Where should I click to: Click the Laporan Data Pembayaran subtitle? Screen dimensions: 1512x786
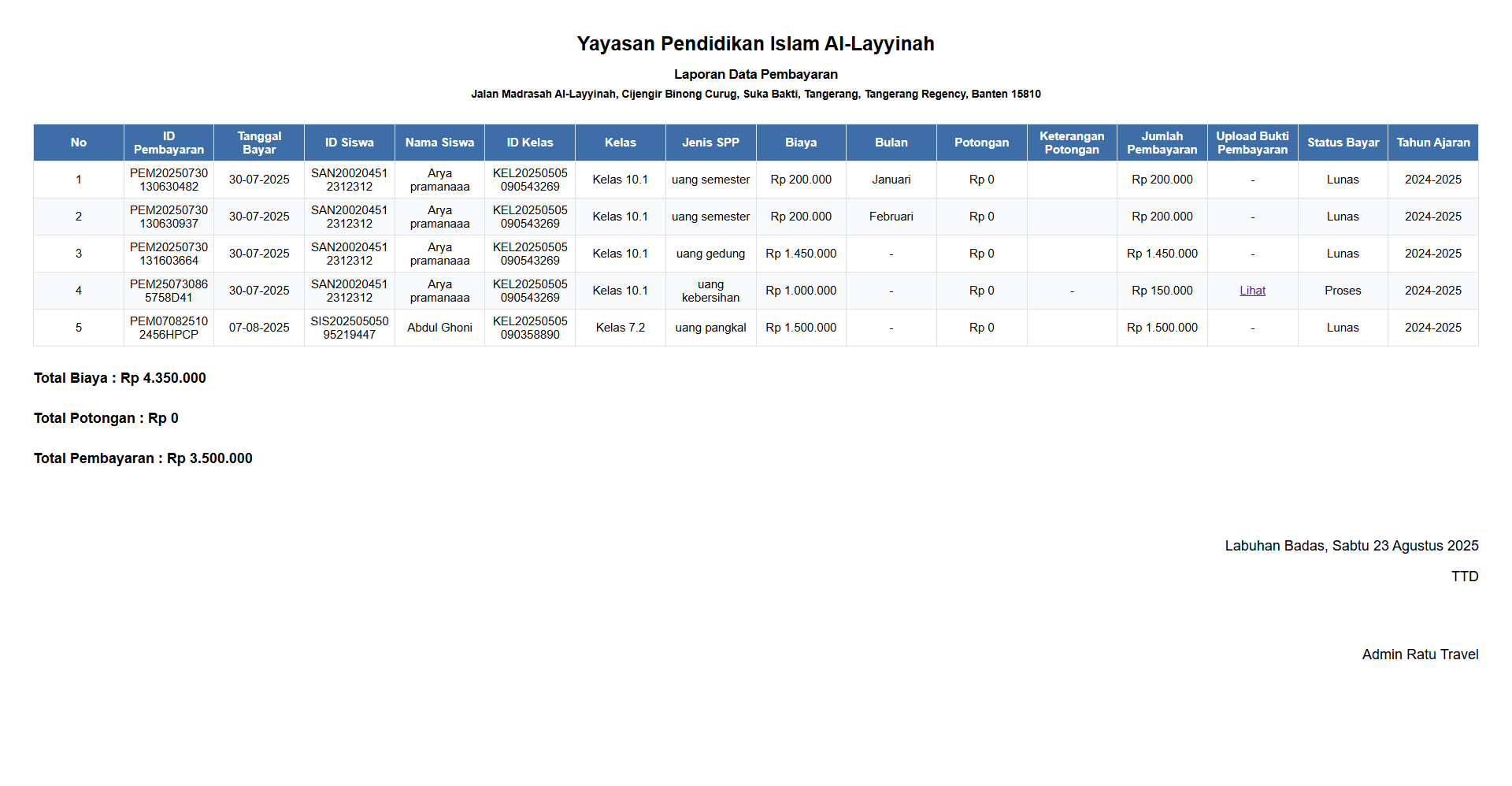click(755, 74)
